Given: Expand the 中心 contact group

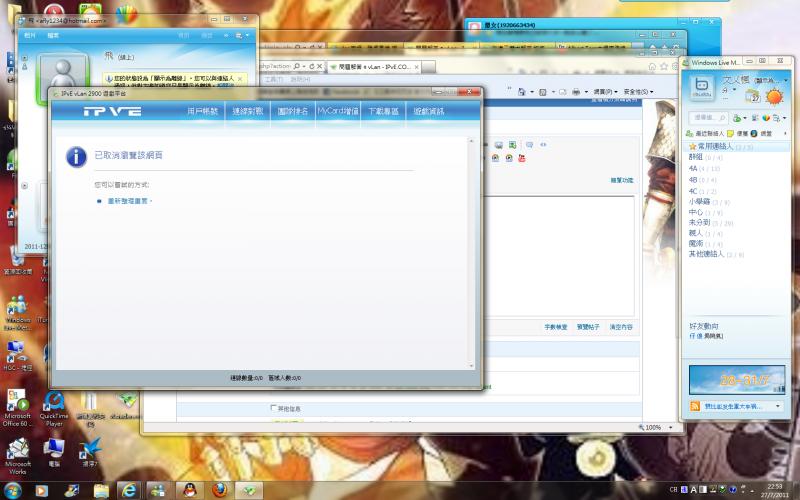Looking at the screenshot, I should 705,212.
